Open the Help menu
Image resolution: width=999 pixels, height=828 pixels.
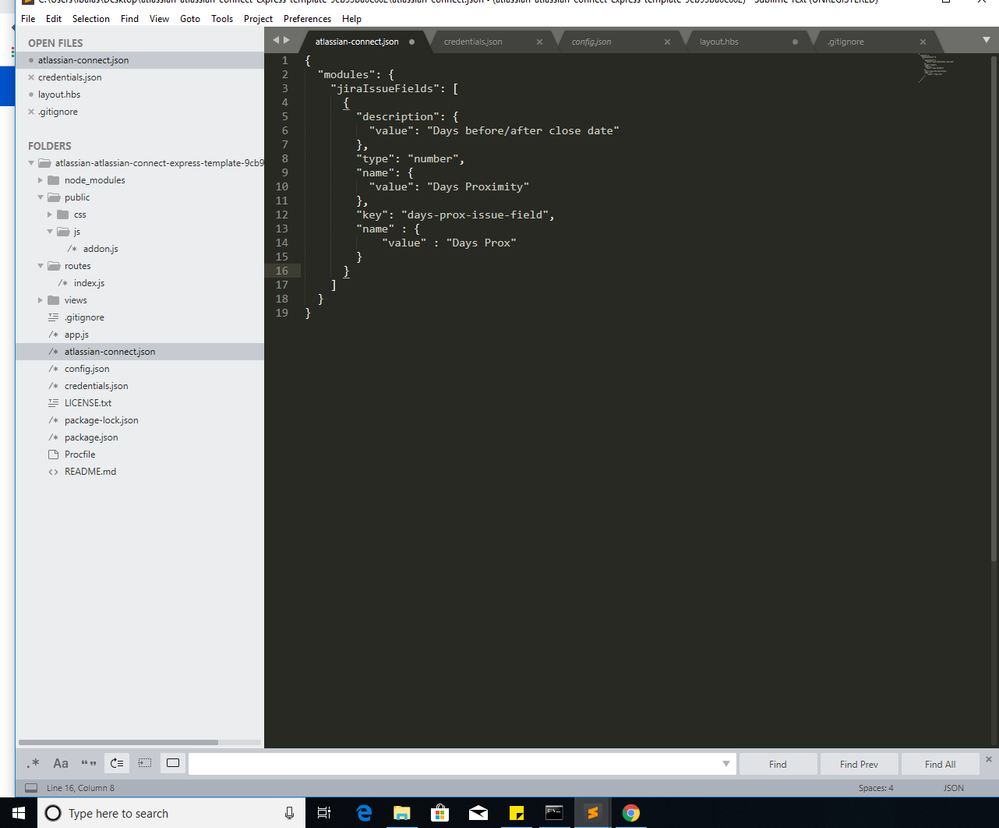(352, 18)
